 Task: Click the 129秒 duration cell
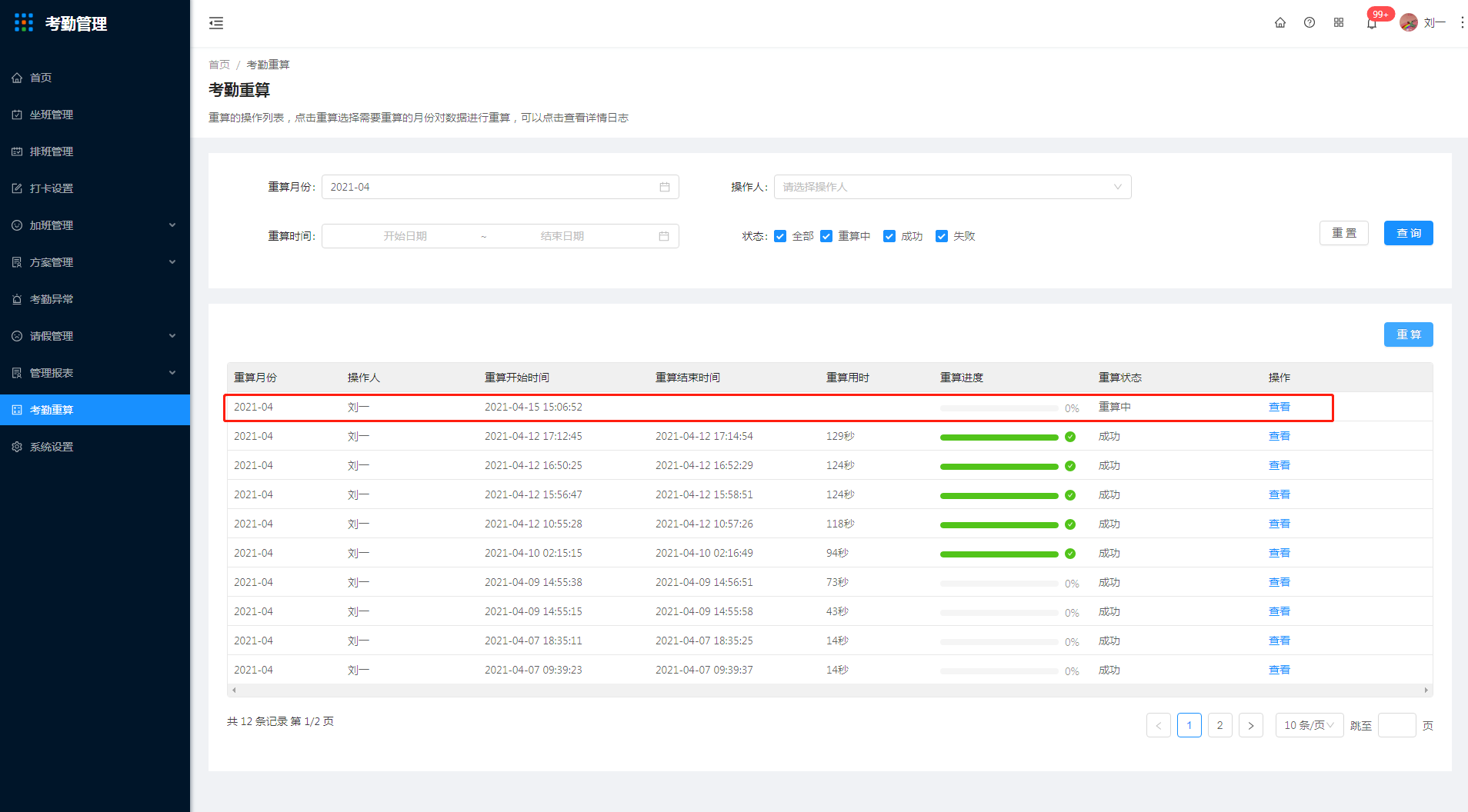pyautogui.click(x=840, y=436)
